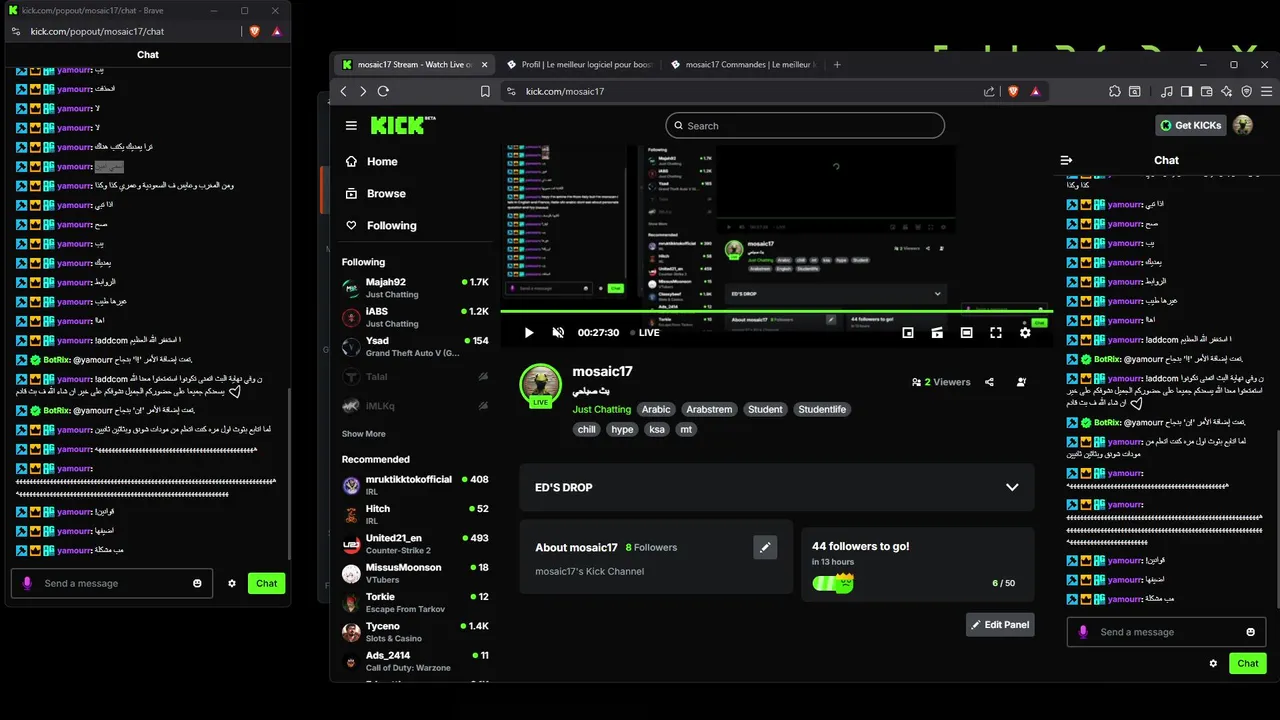This screenshot has width=1280, height=720.
Task: Play the mosaic17 stream video
Action: [529, 333]
